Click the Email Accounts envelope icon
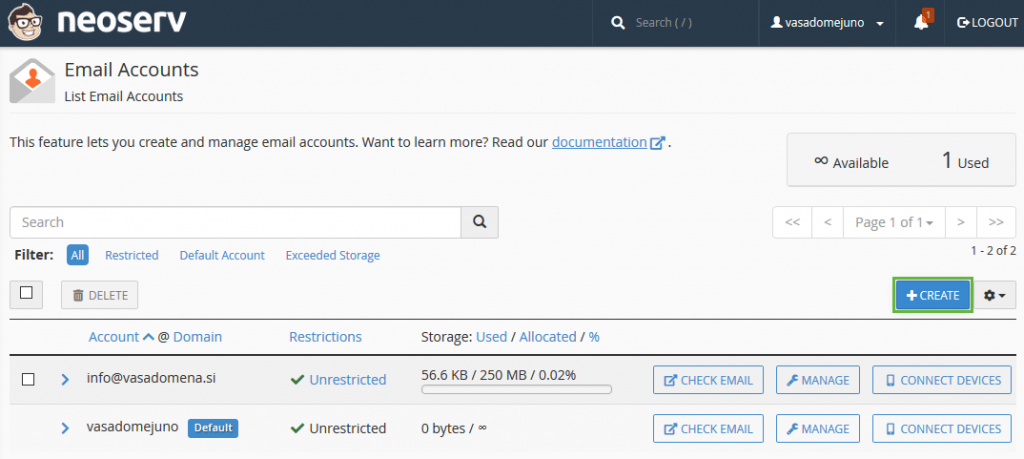Screen dimensions: 1024x459 (32, 82)
